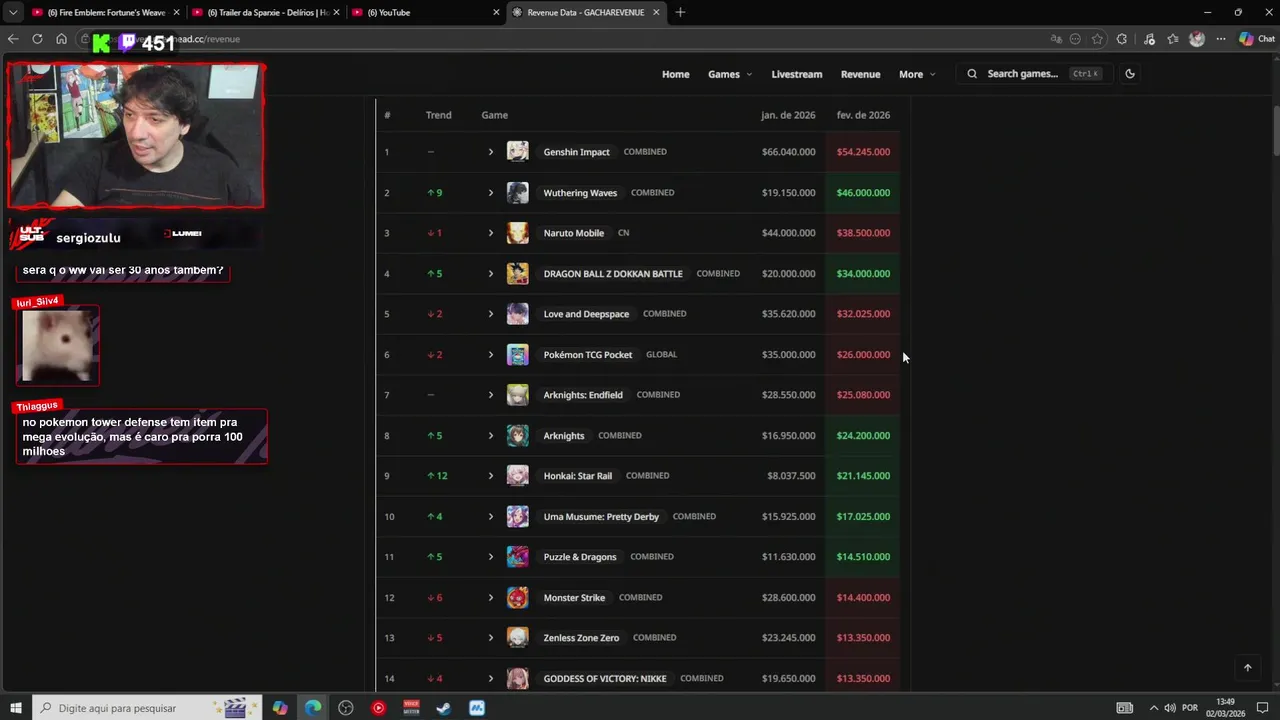The image size is (1280, 720).
Task: Expand the Honkai: Star Rail row
Action: tap(490, 476)
